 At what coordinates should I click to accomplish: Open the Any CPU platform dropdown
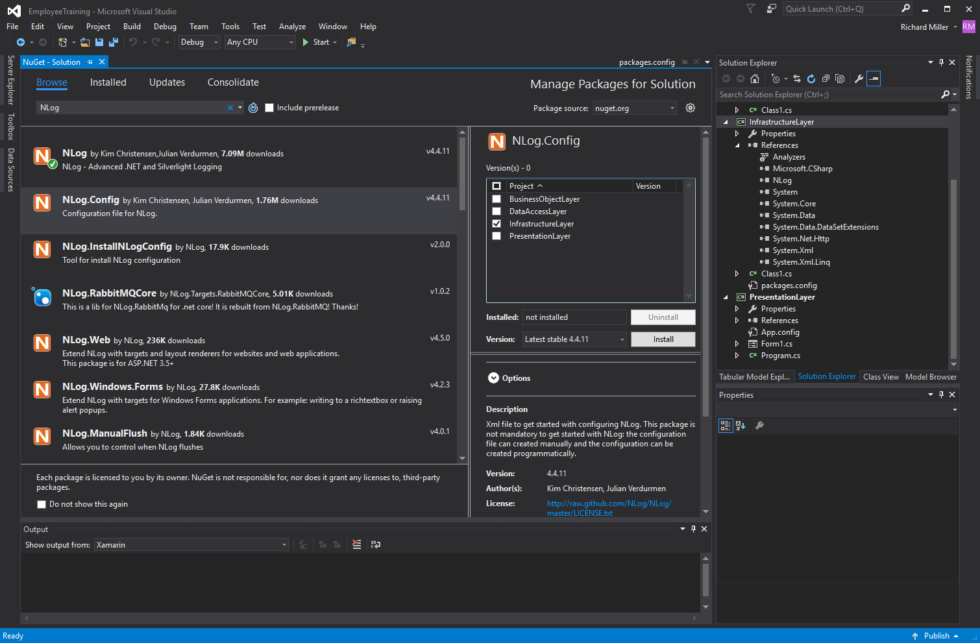pos(259,42)
